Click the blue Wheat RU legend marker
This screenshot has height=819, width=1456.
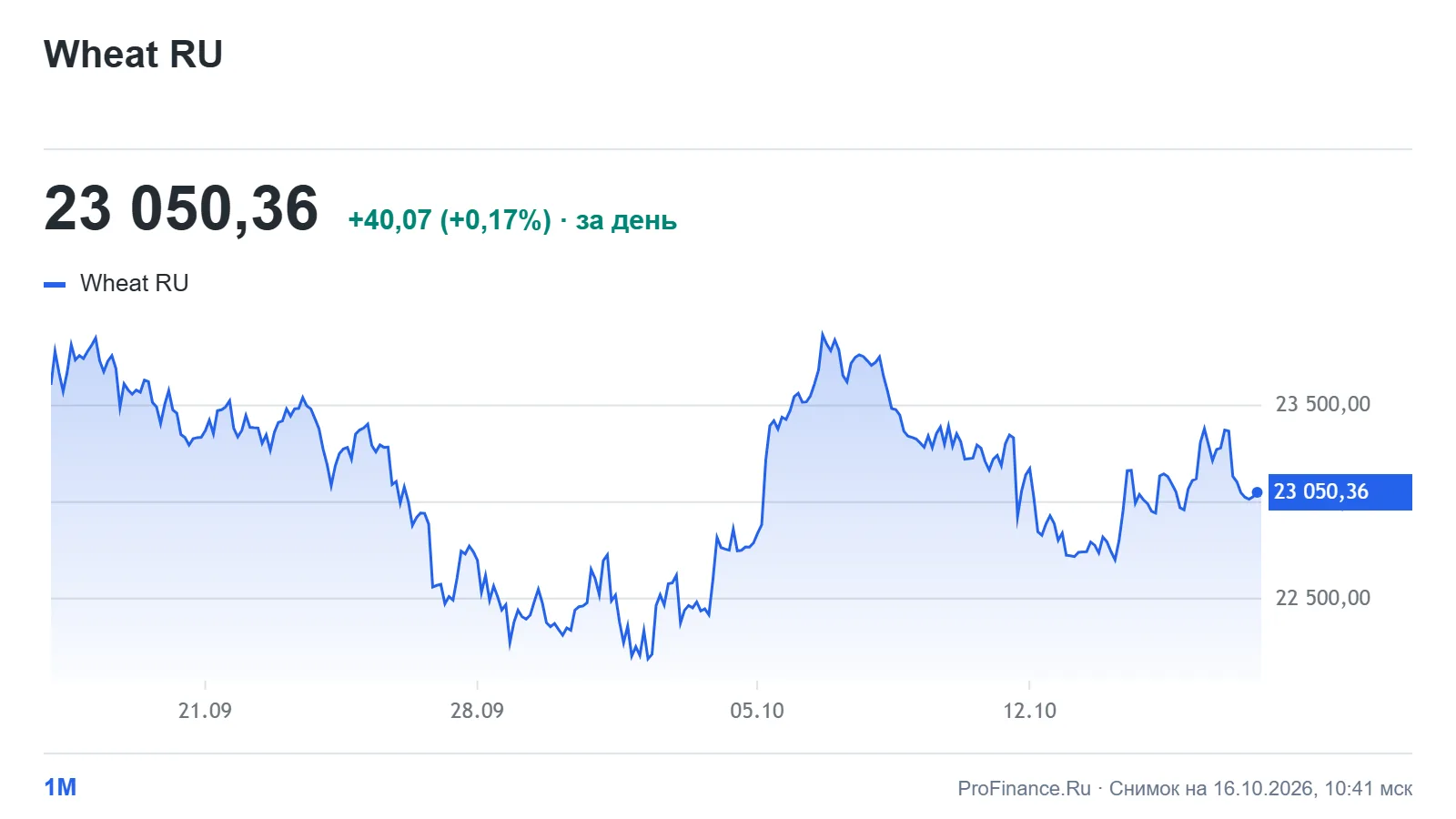tap(55, 285)
